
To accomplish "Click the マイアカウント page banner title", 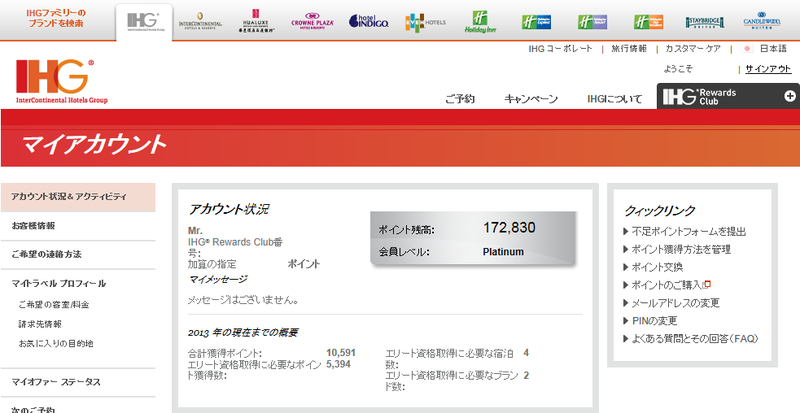I will tap(94, 145).
